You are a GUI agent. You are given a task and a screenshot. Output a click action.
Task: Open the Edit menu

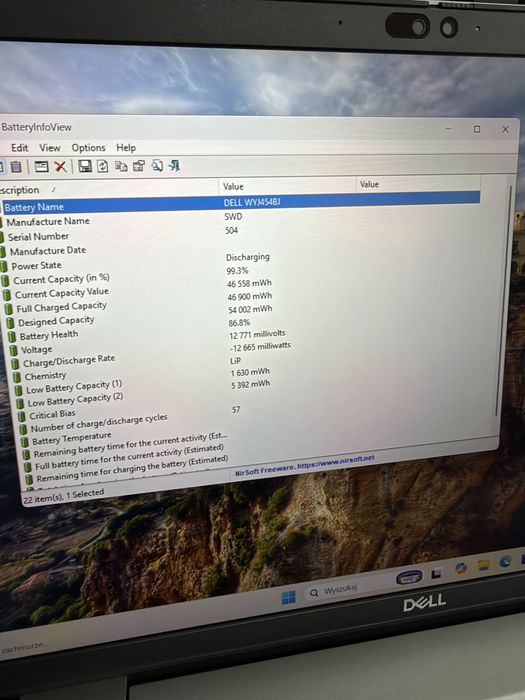click(19, 148)
